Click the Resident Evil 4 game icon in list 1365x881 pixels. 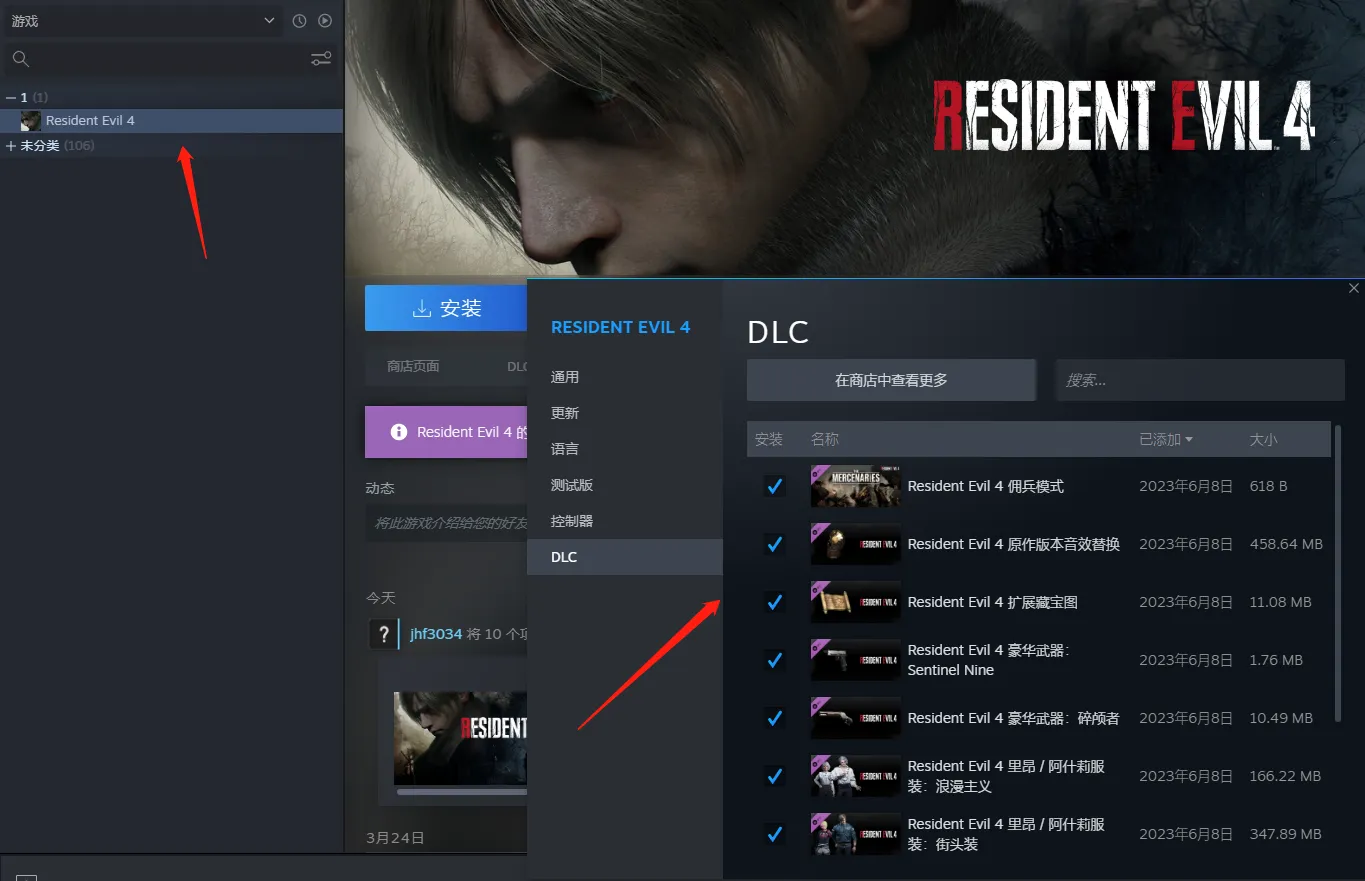[x=31, y=121]
